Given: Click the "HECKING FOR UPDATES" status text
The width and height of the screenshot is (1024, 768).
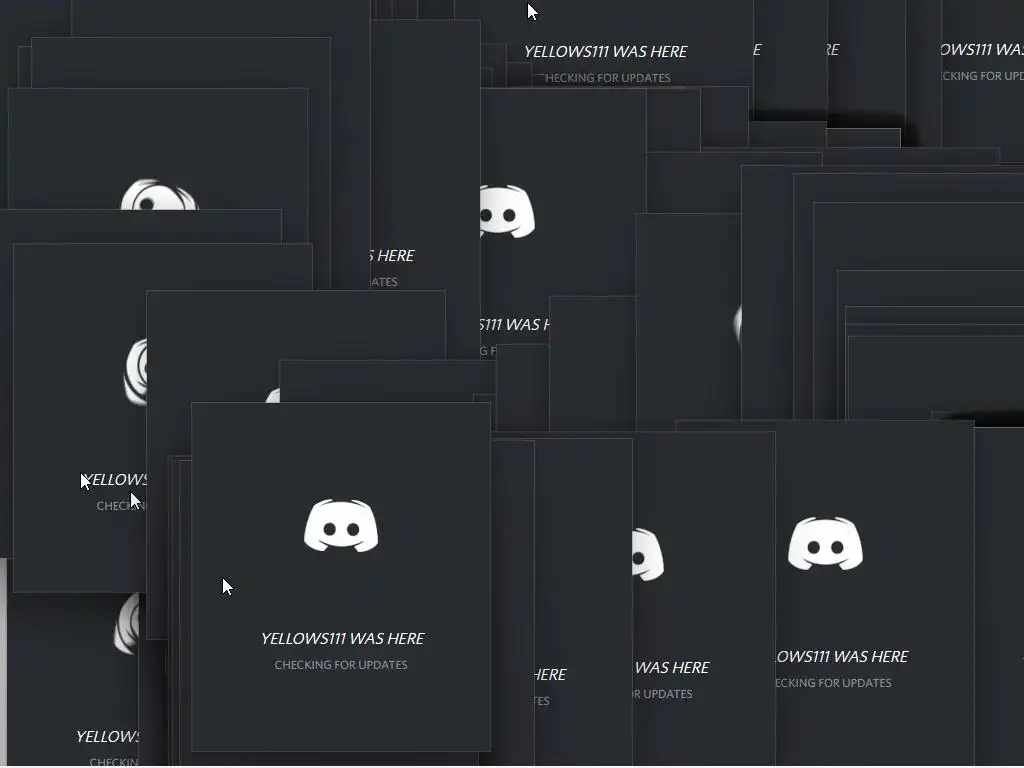Looking at the screenshot, I should (608, 78).
